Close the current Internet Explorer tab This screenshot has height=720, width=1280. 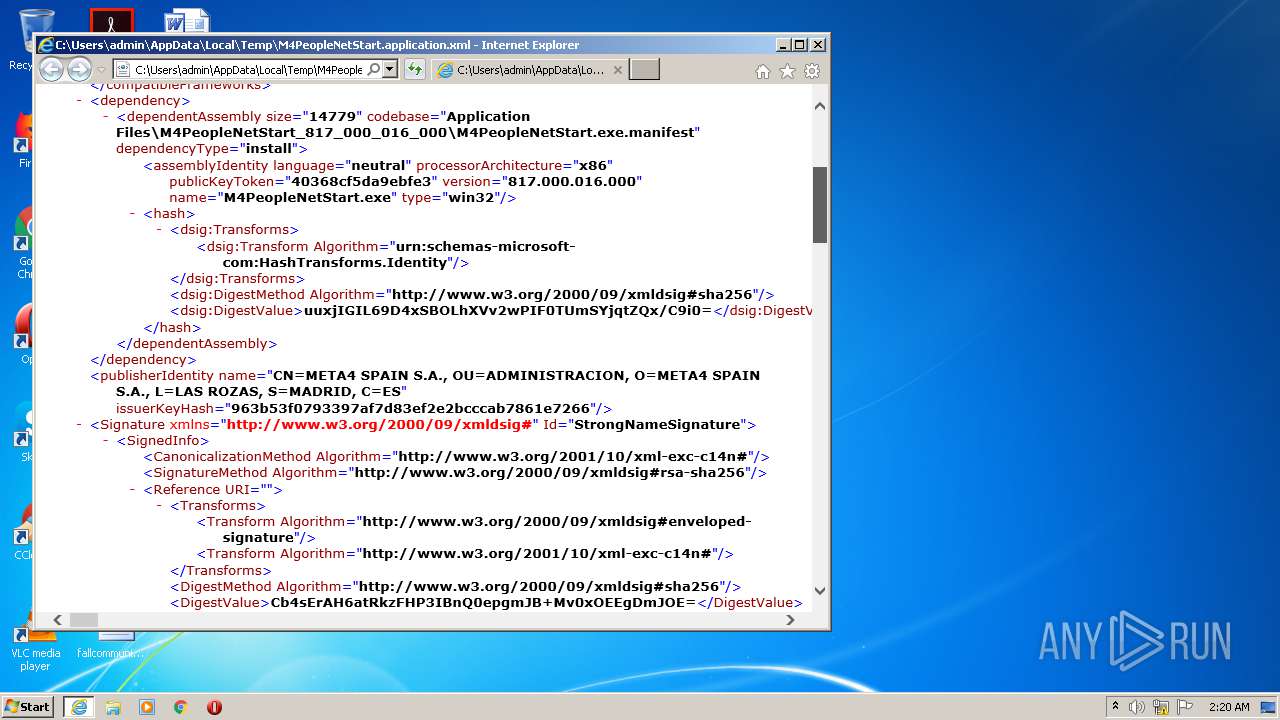tap(618, 69)
